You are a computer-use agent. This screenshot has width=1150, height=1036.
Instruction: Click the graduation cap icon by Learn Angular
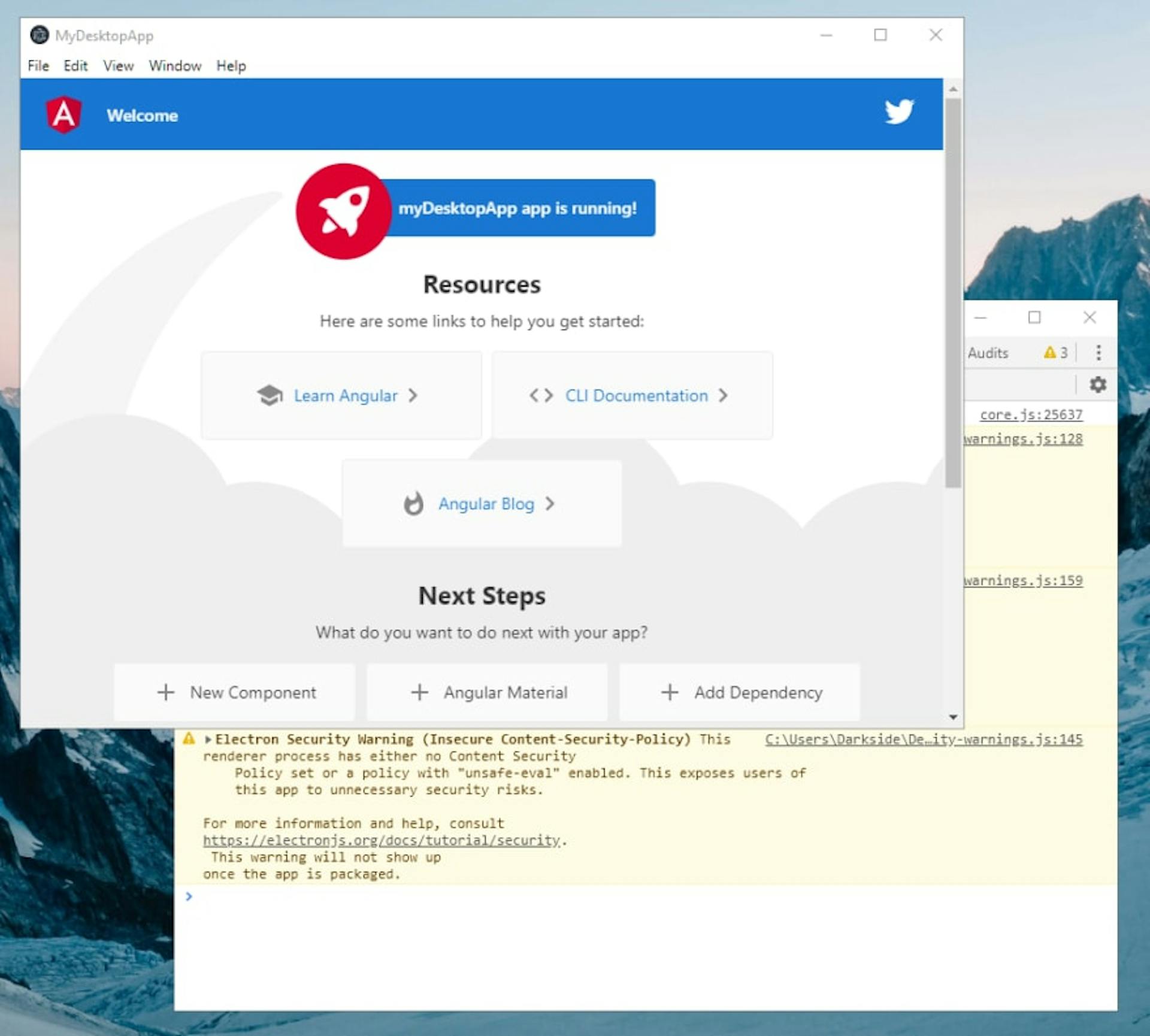point(270,395)
